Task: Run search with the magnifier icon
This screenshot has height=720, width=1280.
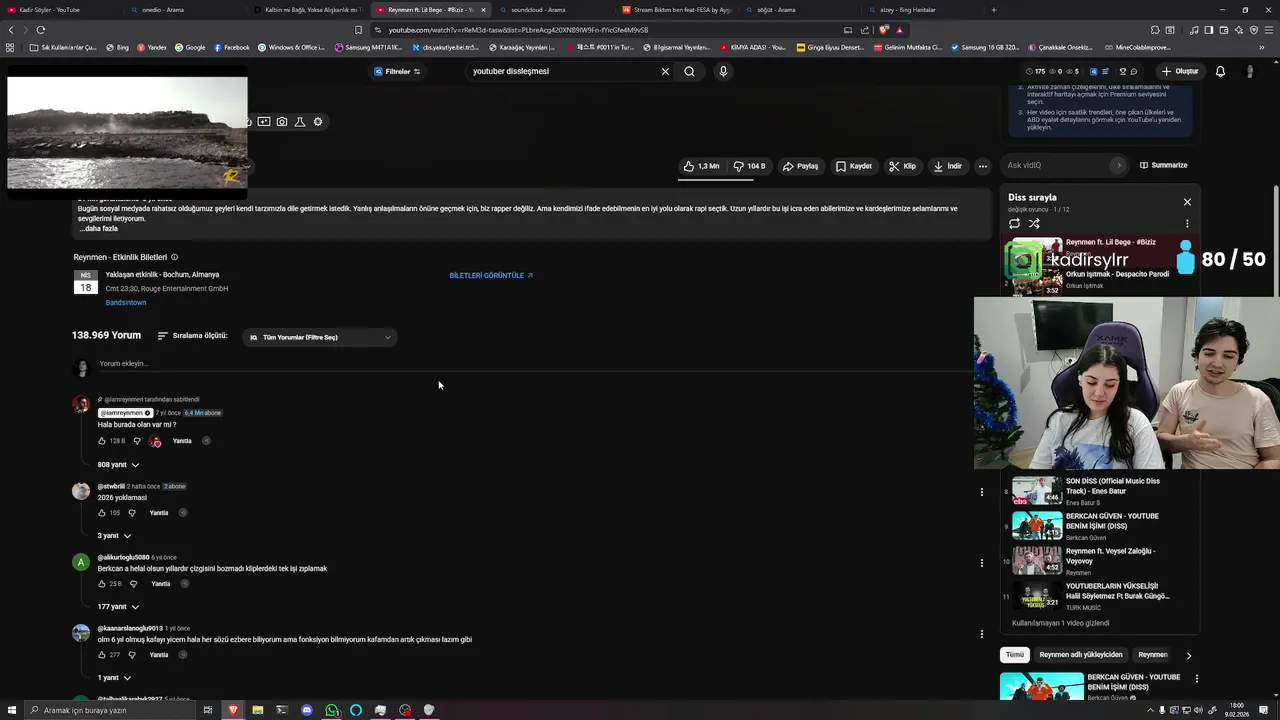Action: pos(689,71)
